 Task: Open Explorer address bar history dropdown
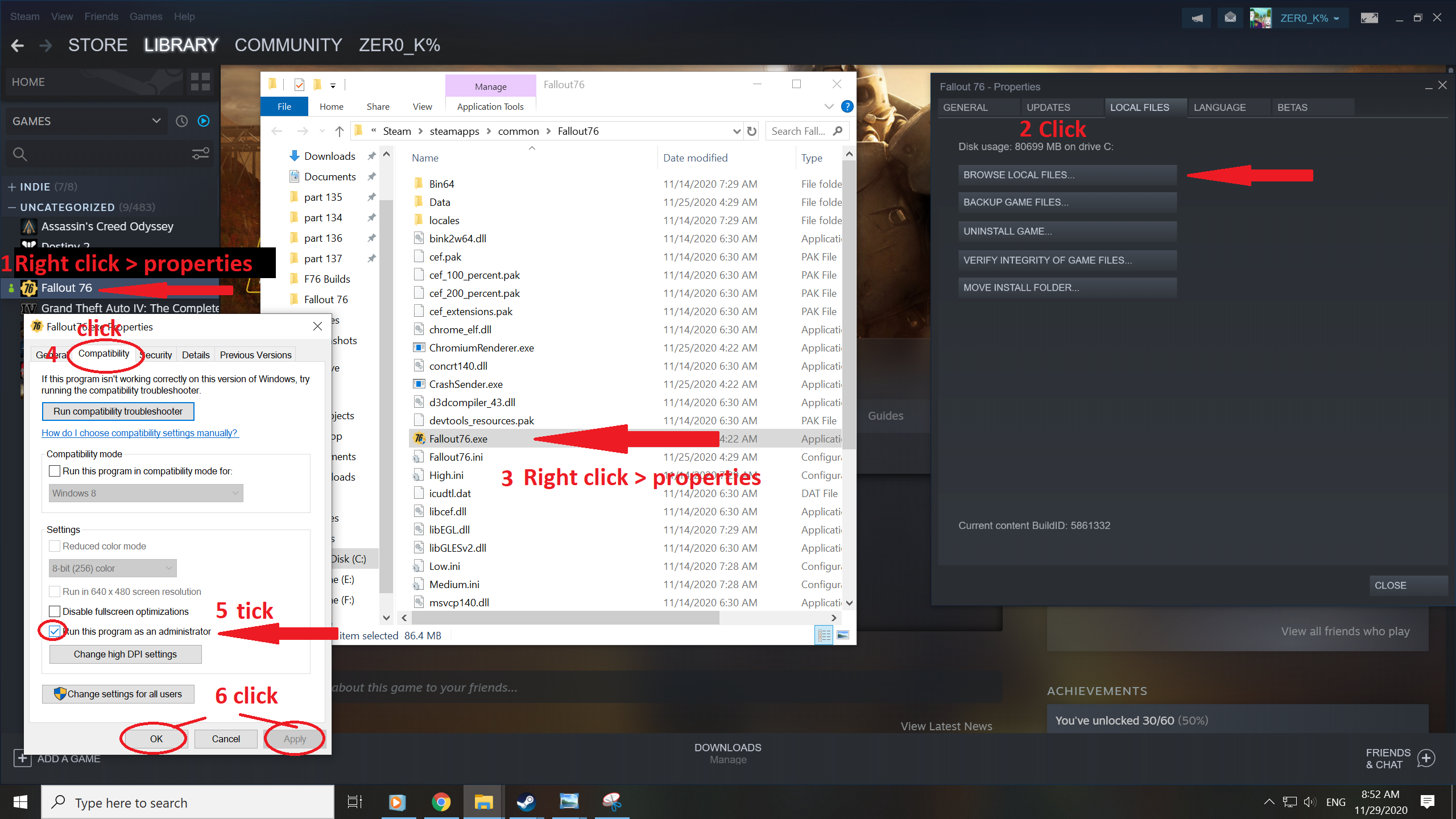737,131
